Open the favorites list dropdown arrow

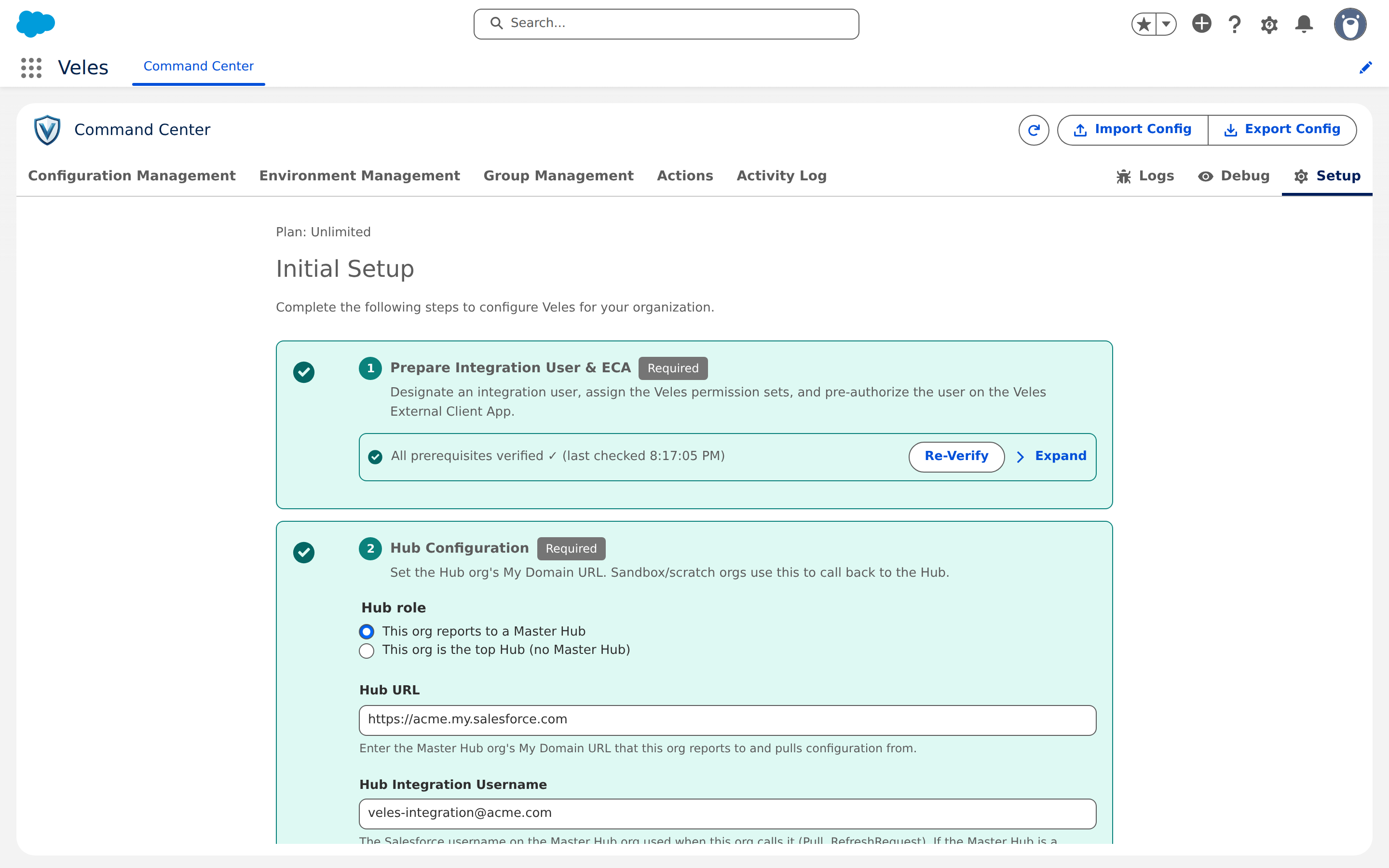tap(1166, 24)
